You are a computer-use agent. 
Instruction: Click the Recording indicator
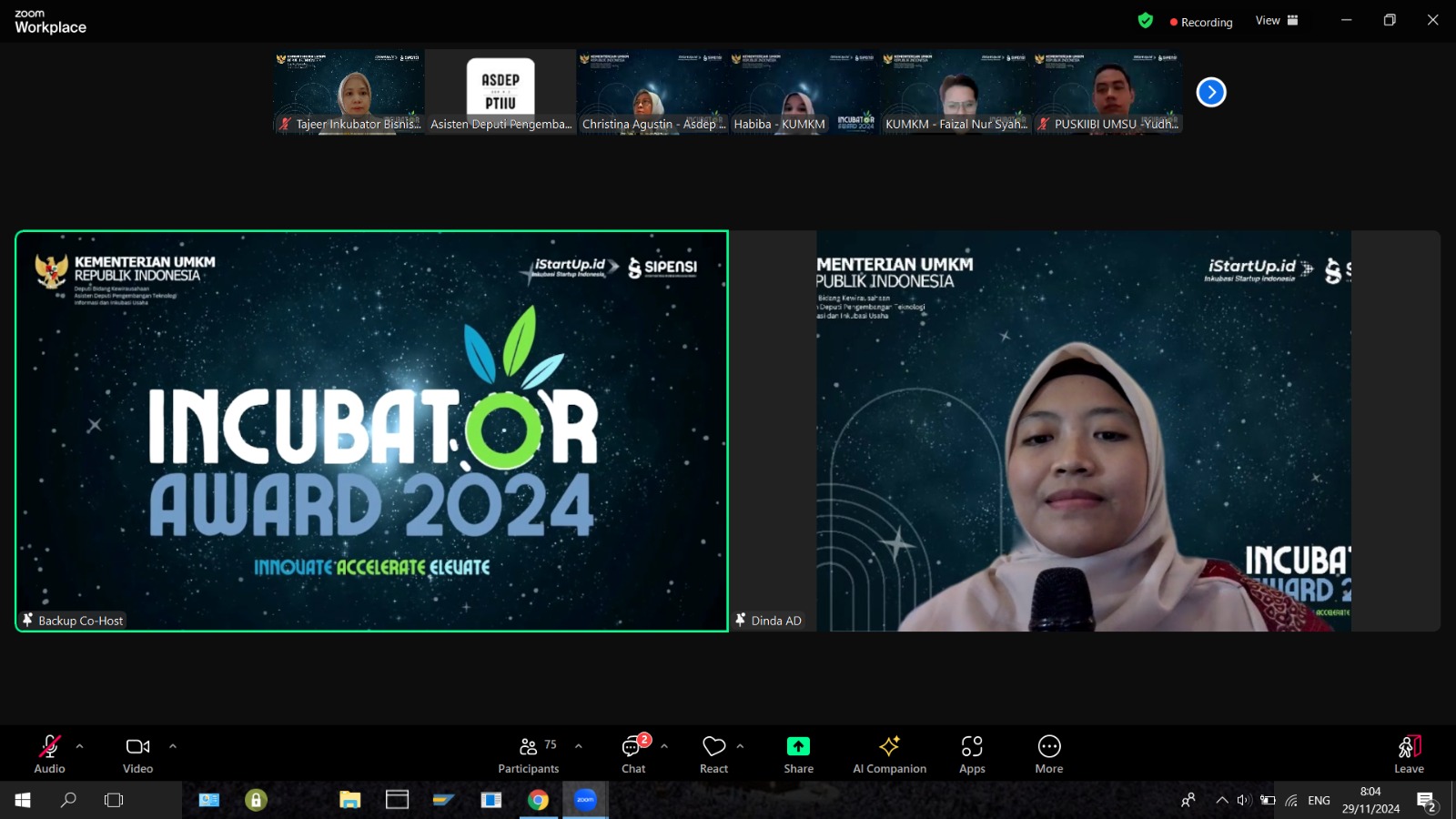tap(1201, 22)
